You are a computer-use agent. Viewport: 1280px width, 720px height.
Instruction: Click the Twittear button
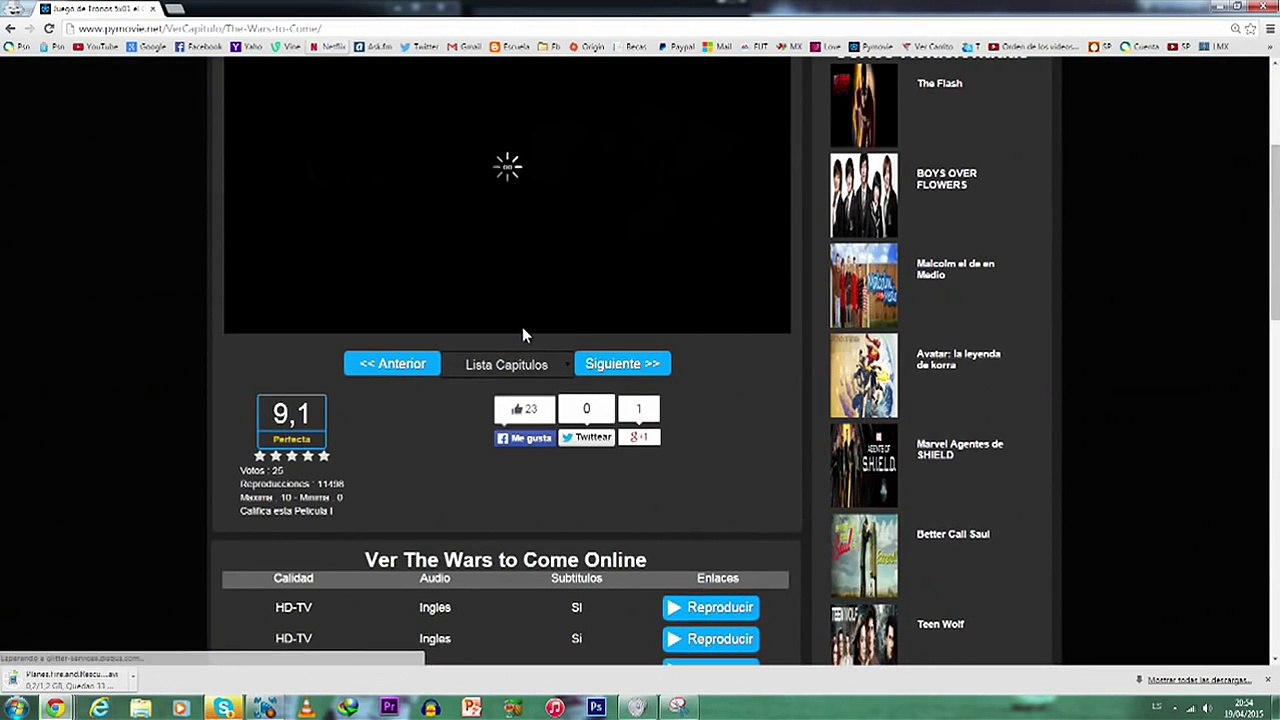click(586, 437)
